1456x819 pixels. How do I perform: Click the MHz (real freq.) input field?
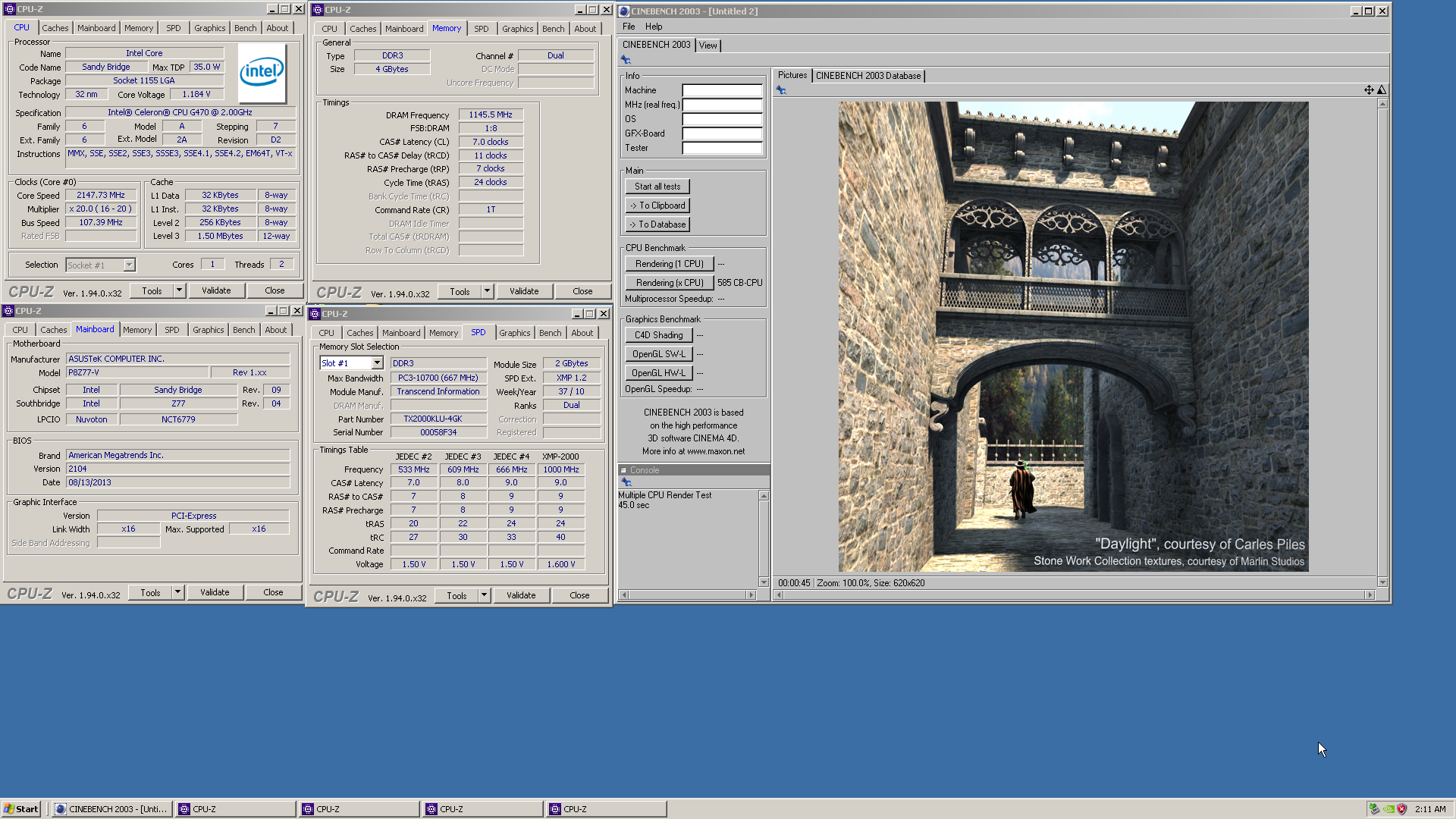(x=722, y=105)
